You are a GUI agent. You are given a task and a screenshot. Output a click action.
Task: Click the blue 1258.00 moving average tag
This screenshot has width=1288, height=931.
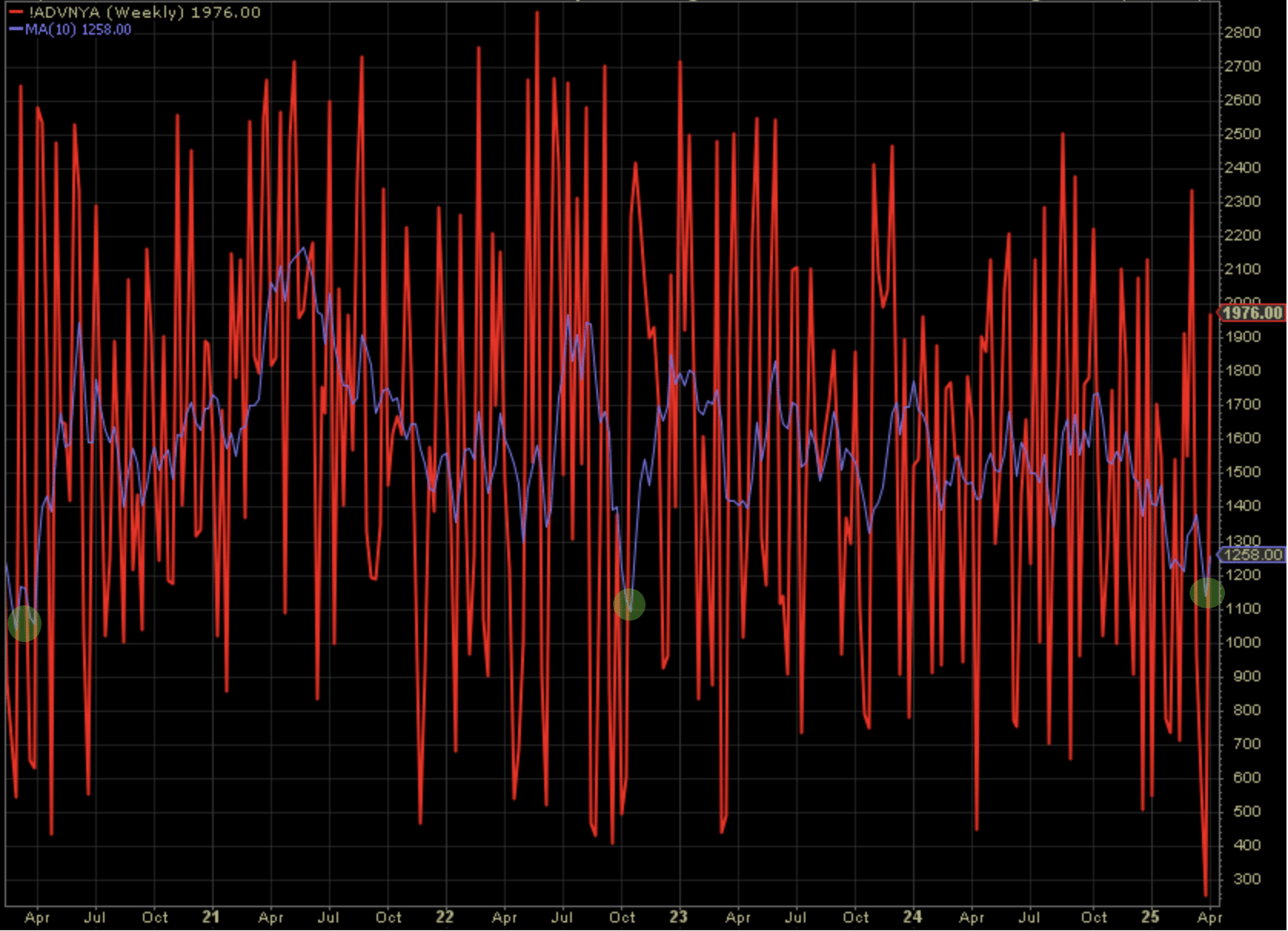[x=1252, y=555]
